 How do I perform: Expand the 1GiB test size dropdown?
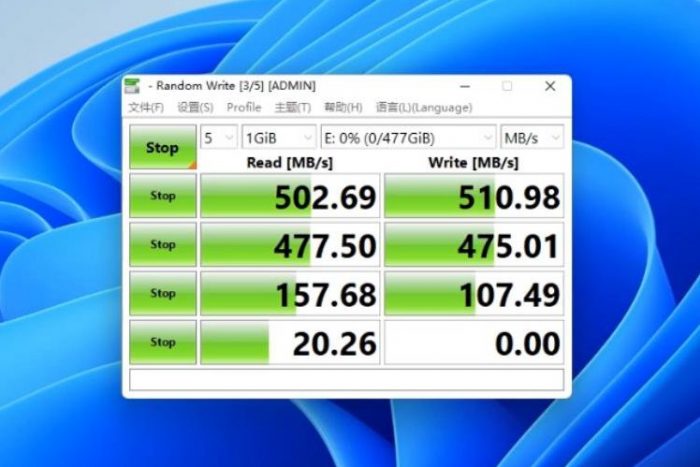pos(278,138)
